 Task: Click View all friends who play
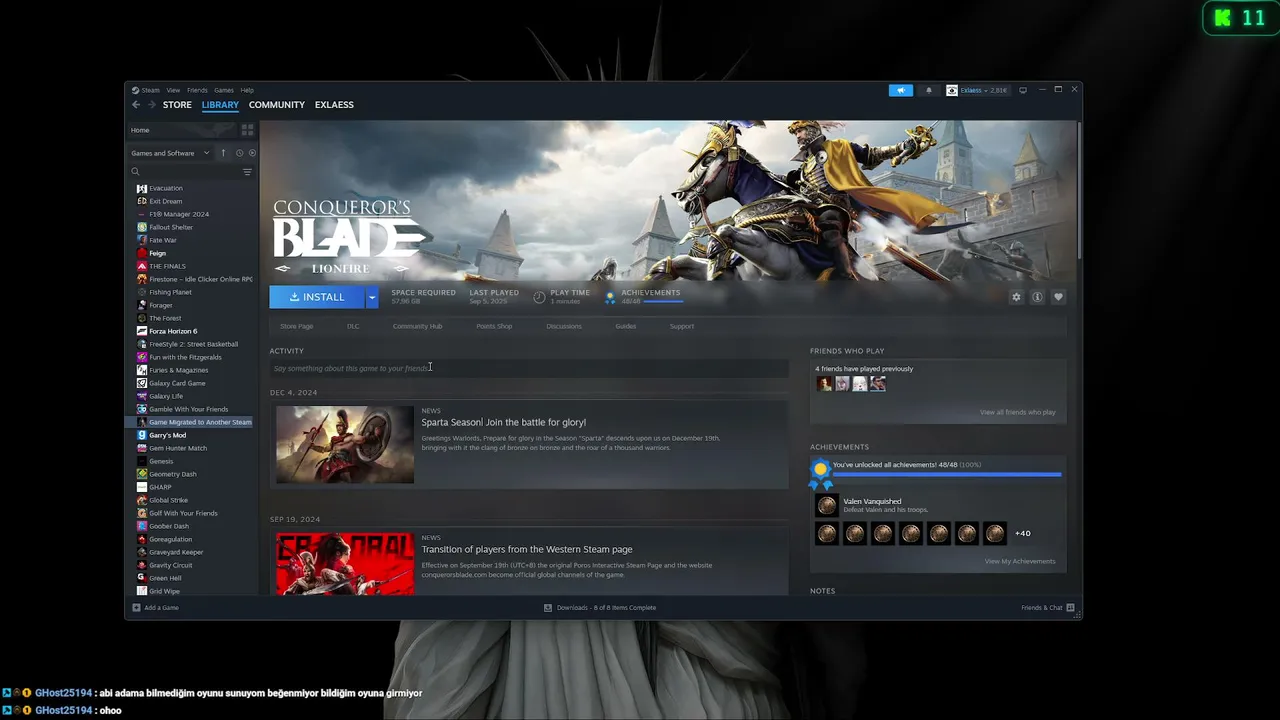(1017, 412)
